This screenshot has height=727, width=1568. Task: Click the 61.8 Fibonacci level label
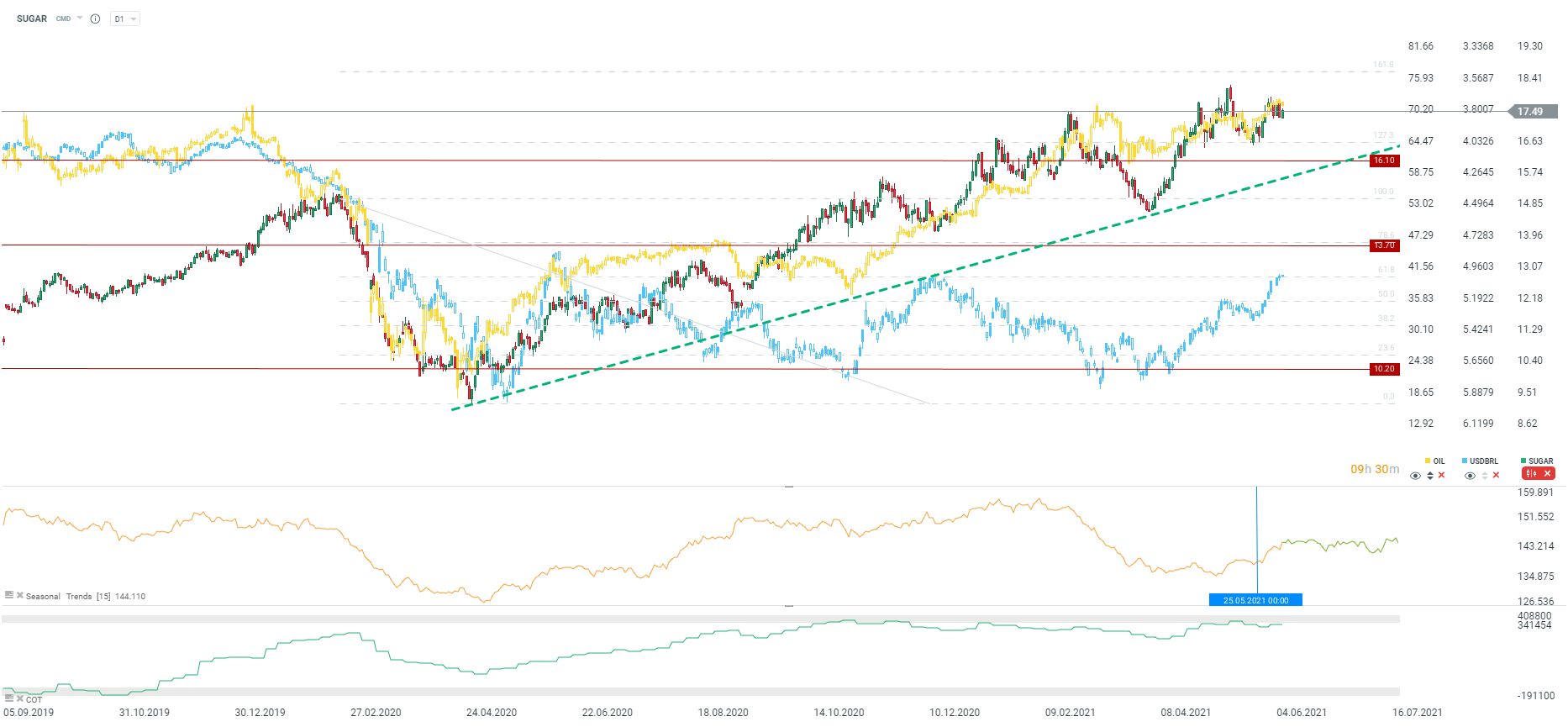point(1386,270)
